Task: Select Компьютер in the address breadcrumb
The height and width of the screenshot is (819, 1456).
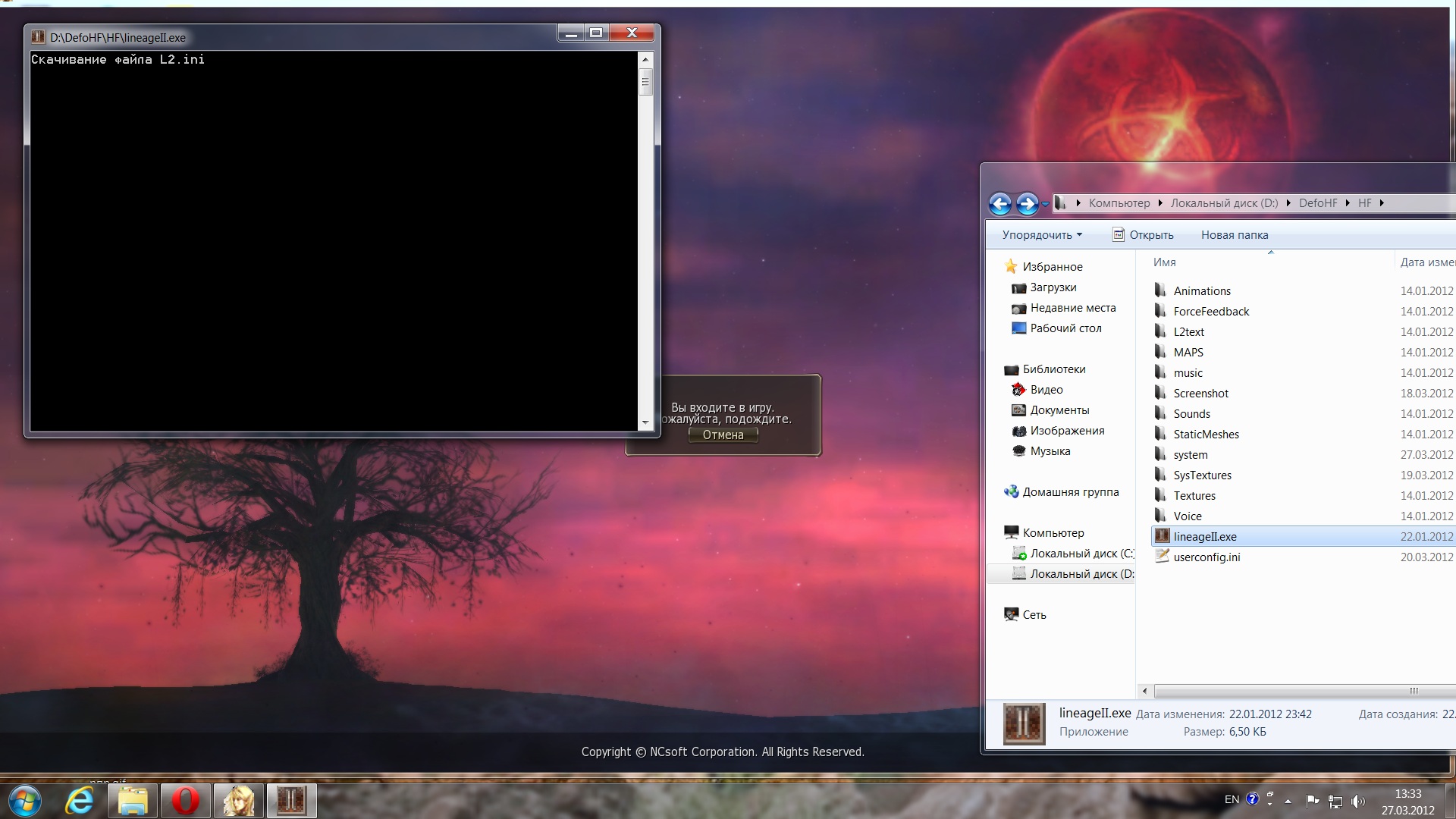Action: pos(1119,203)
